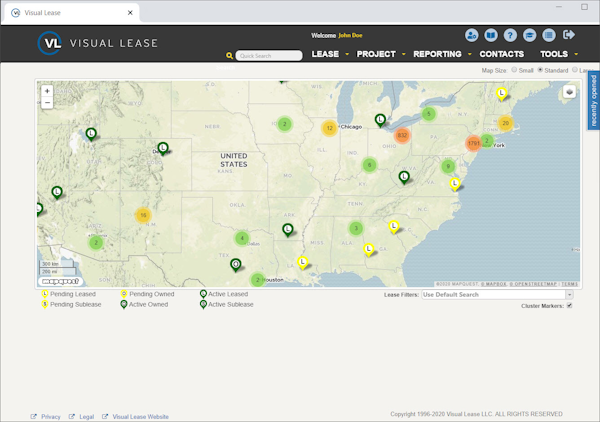Click the yellow magnifier search icon

click(229, 56)
